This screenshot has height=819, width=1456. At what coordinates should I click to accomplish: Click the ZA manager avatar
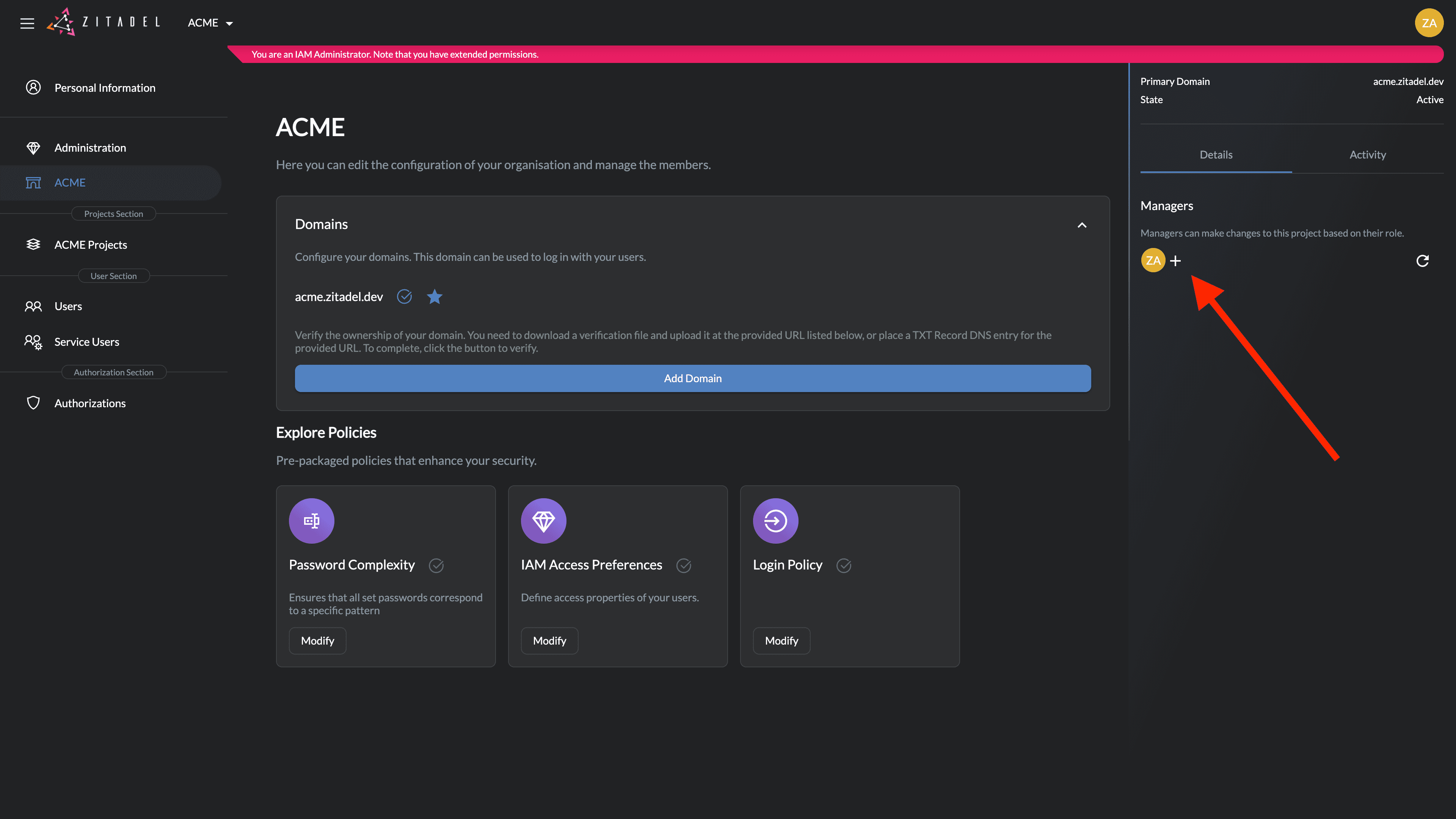pos(1153,260)
